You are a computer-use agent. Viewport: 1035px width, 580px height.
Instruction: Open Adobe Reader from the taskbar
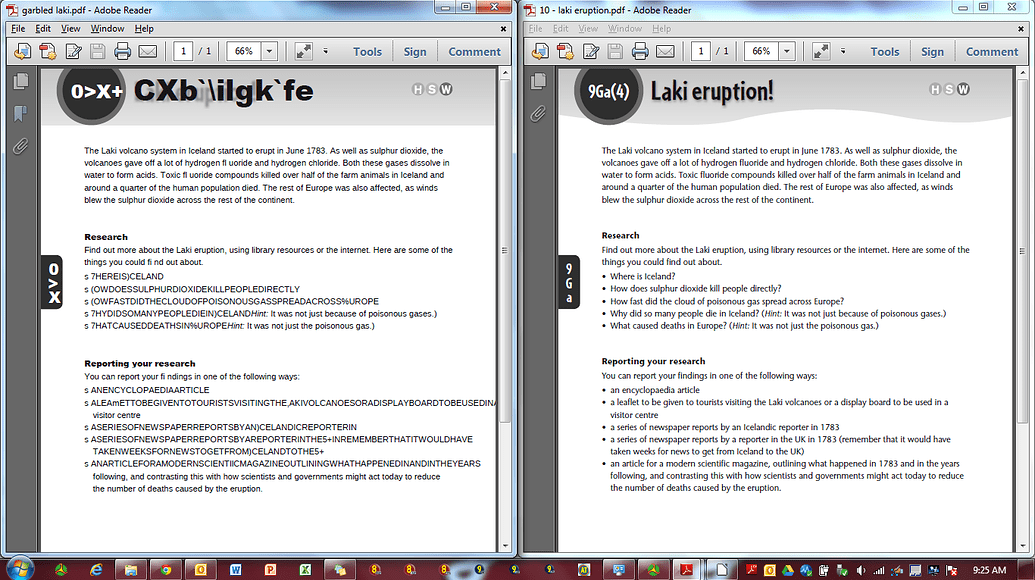(686, 571)
